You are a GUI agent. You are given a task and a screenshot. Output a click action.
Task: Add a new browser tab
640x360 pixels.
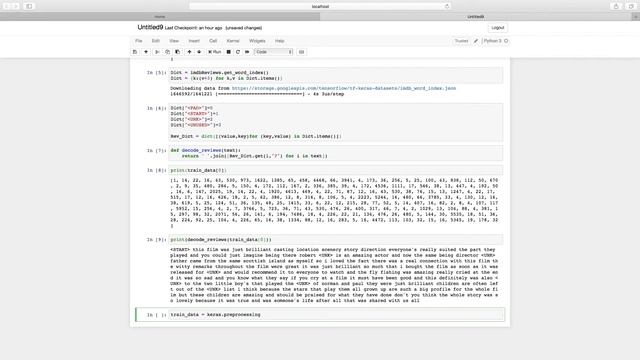tap(636, 17)
